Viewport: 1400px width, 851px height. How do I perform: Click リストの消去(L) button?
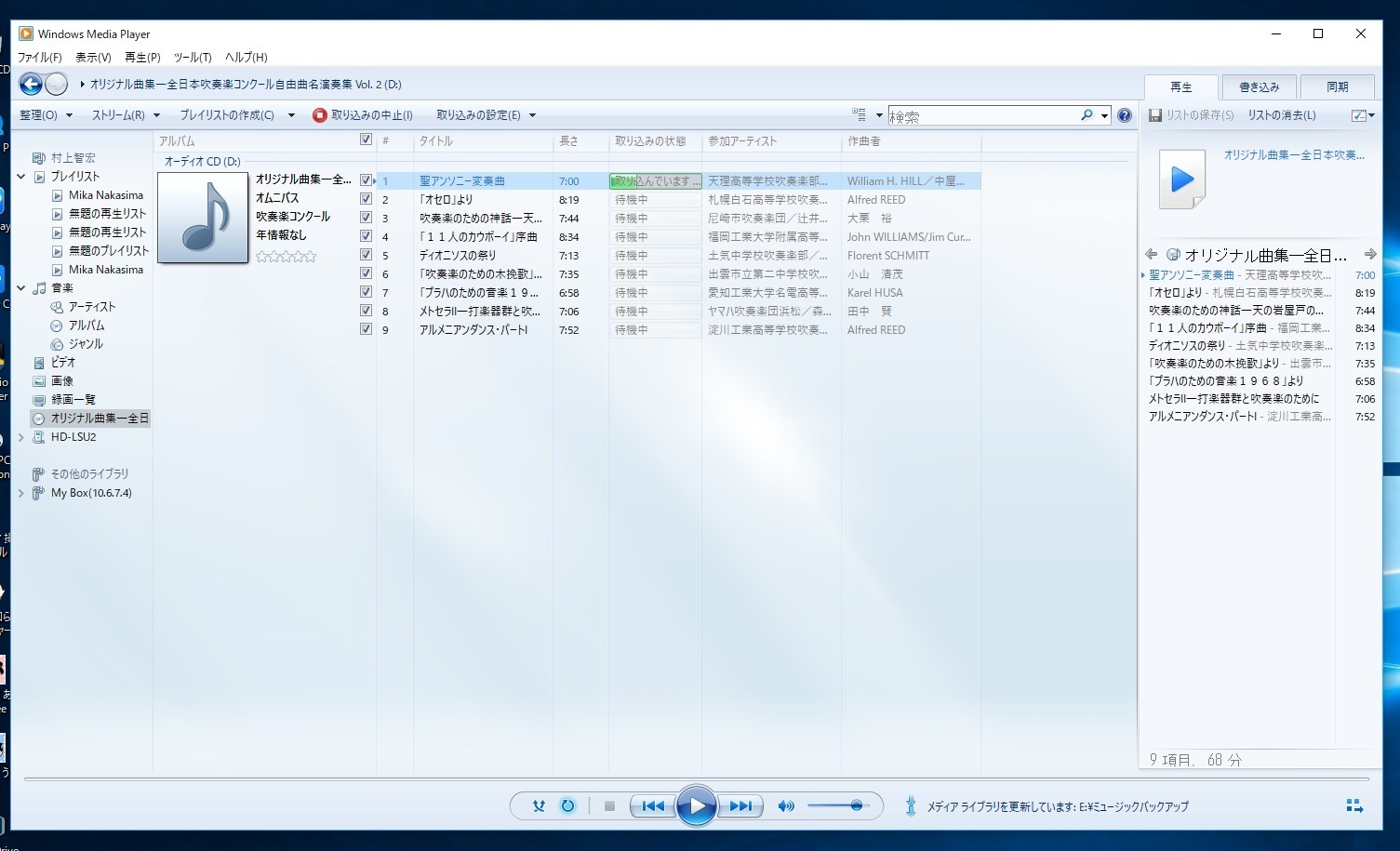(1282, 115)
